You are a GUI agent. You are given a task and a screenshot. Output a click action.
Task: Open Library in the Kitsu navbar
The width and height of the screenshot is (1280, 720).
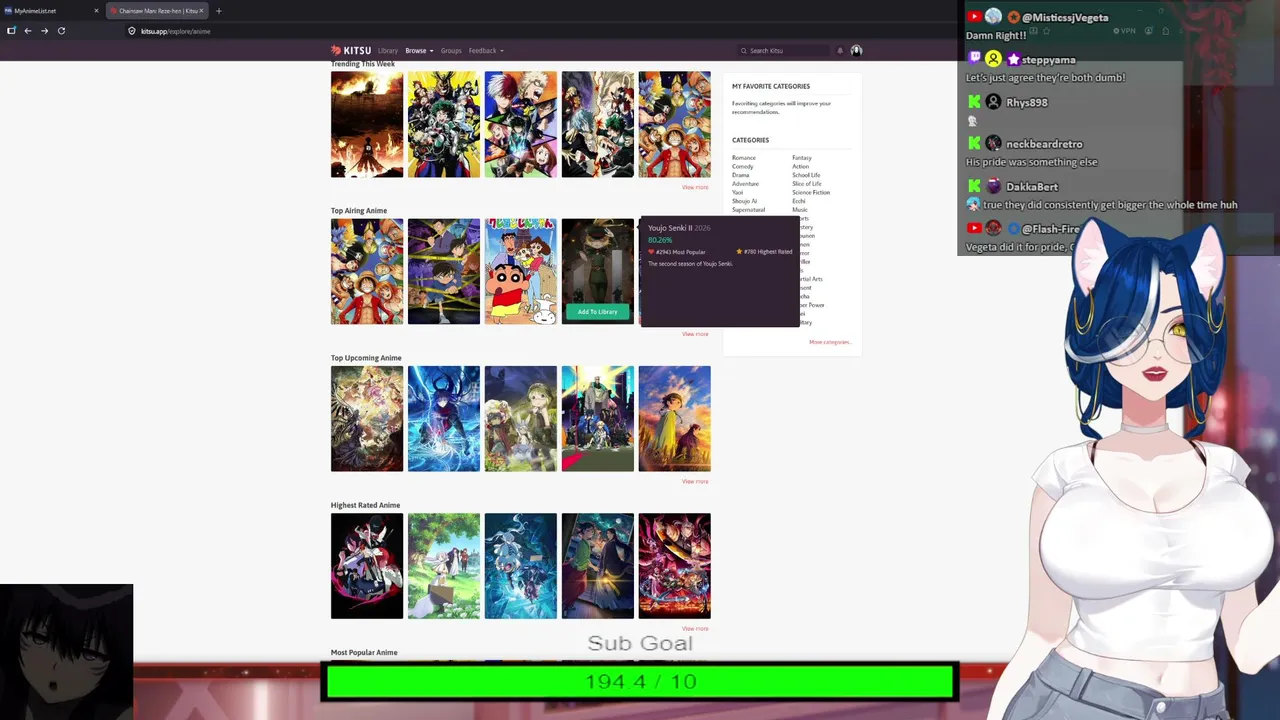[x=388, y=51]
